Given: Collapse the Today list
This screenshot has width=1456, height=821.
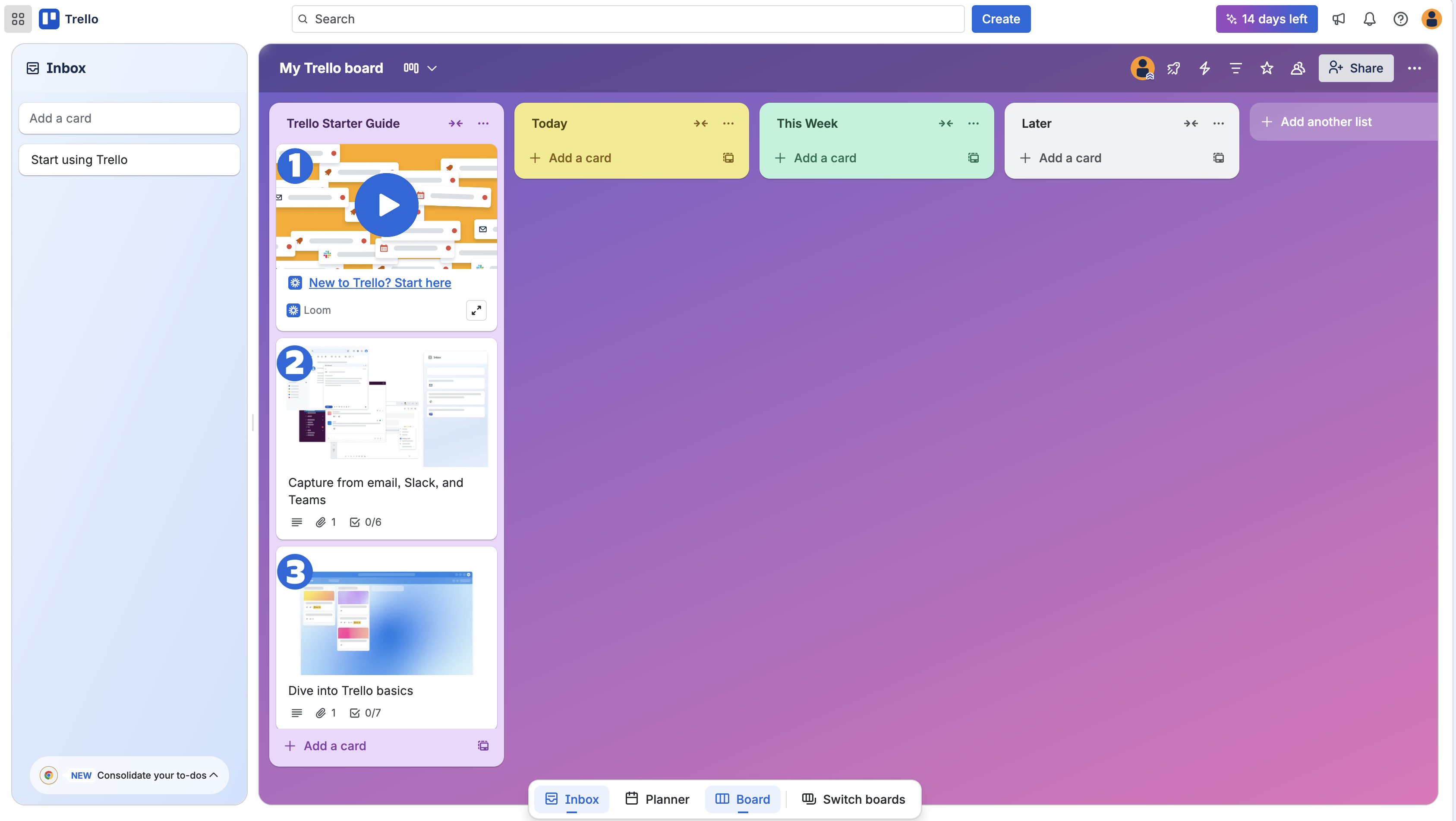Looking at the screenshot, I should pos(700,123).
